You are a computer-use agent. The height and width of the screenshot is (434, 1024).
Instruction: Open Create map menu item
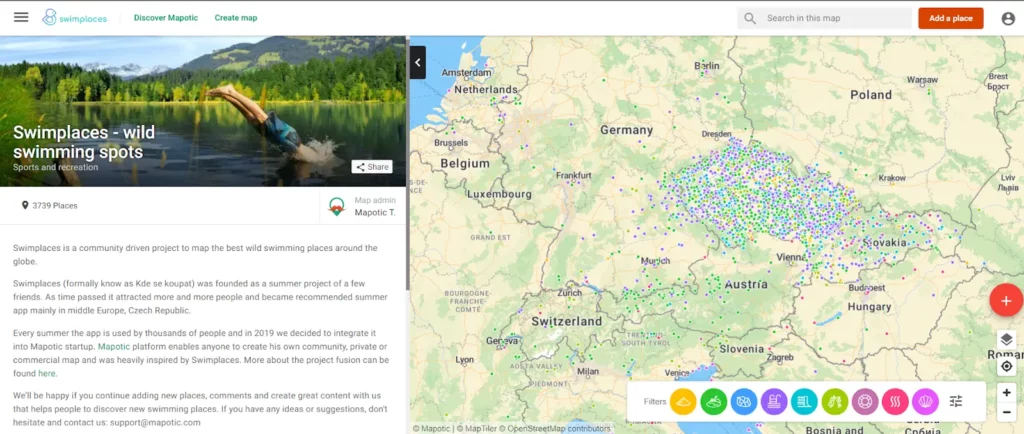236,18
